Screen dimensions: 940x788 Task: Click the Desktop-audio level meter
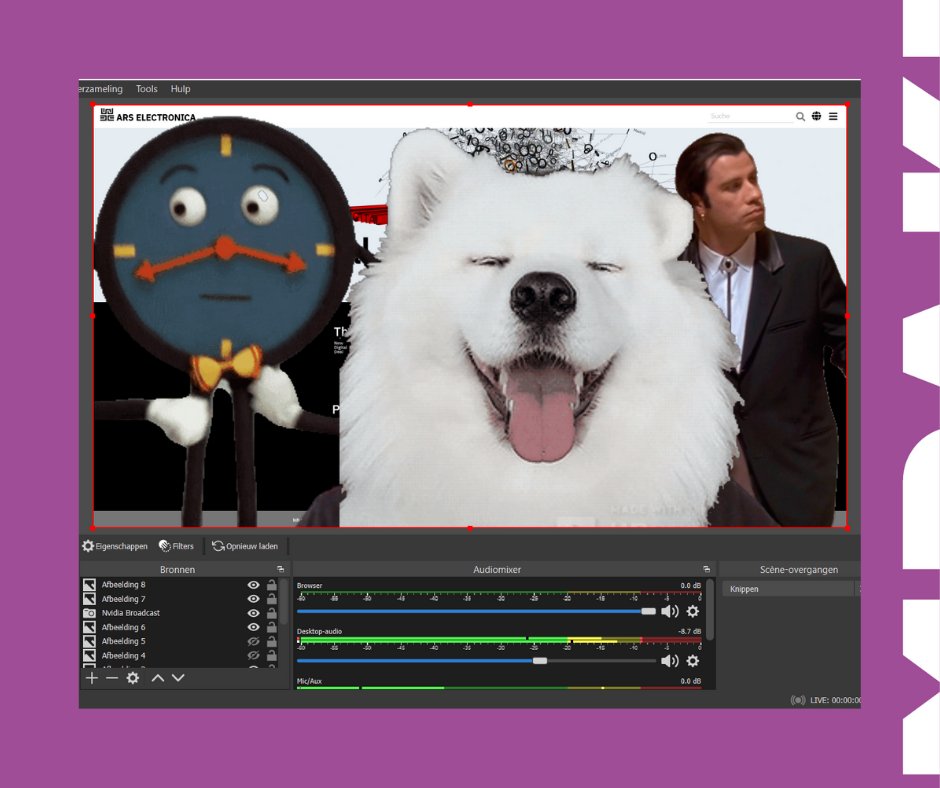499,640
